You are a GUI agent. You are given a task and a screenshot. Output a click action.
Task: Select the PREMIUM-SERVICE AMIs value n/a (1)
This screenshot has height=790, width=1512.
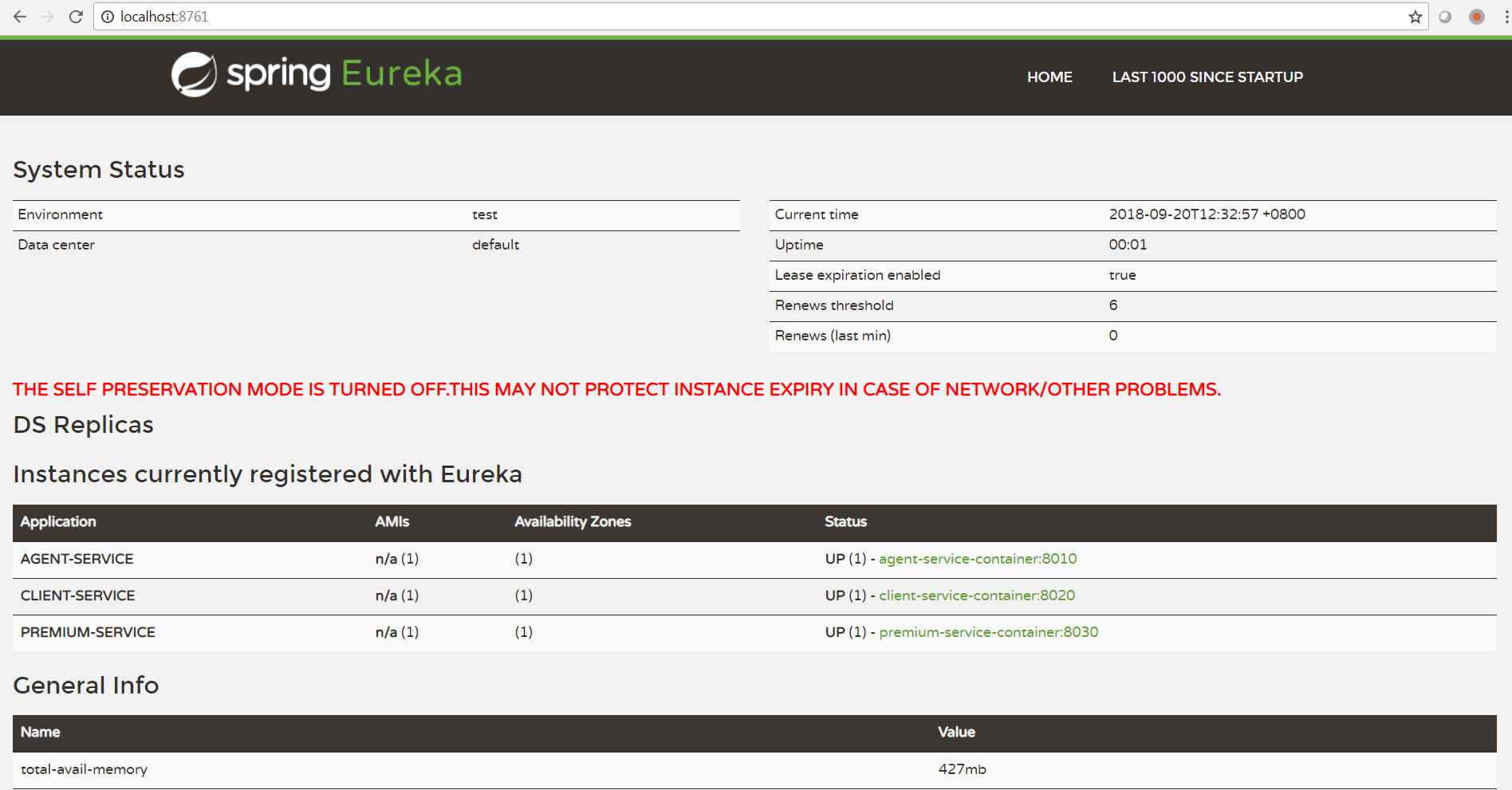coord(397,632)
